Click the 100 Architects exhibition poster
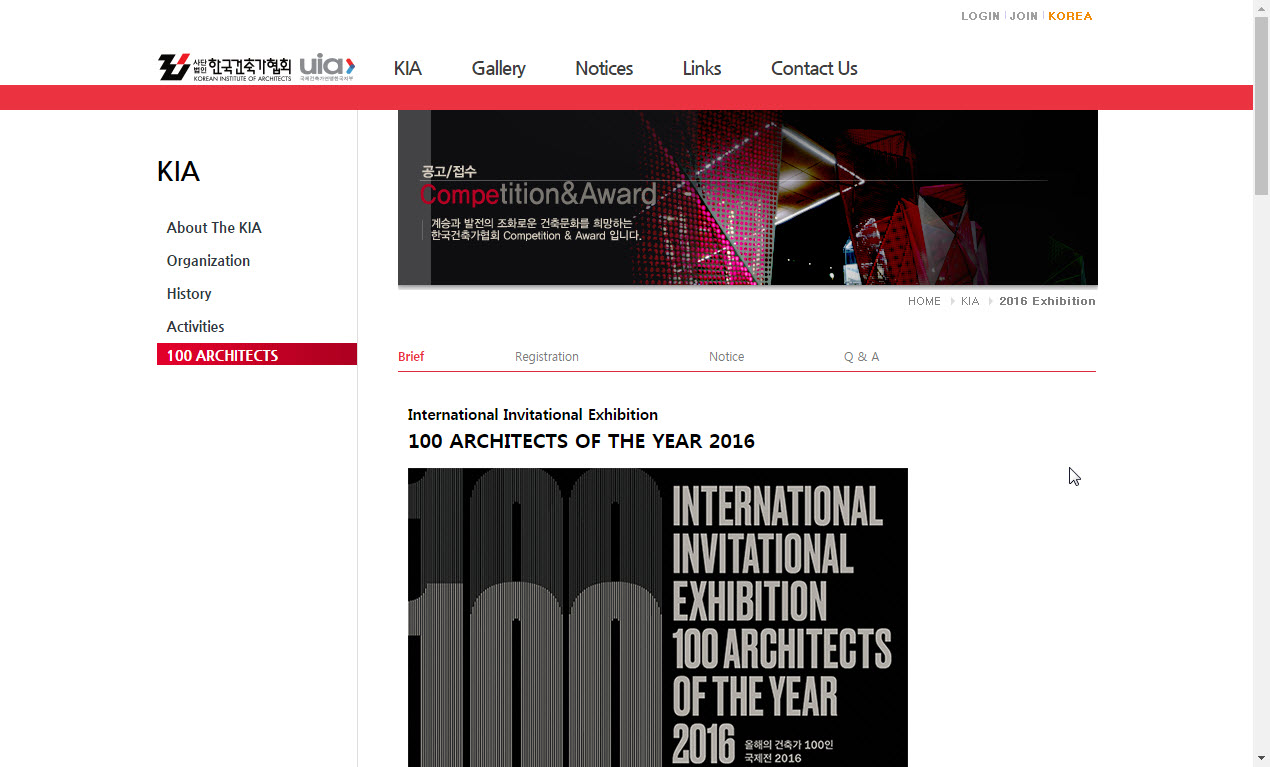This screenshot has height=767, width=1270. (x=657, y=617)
